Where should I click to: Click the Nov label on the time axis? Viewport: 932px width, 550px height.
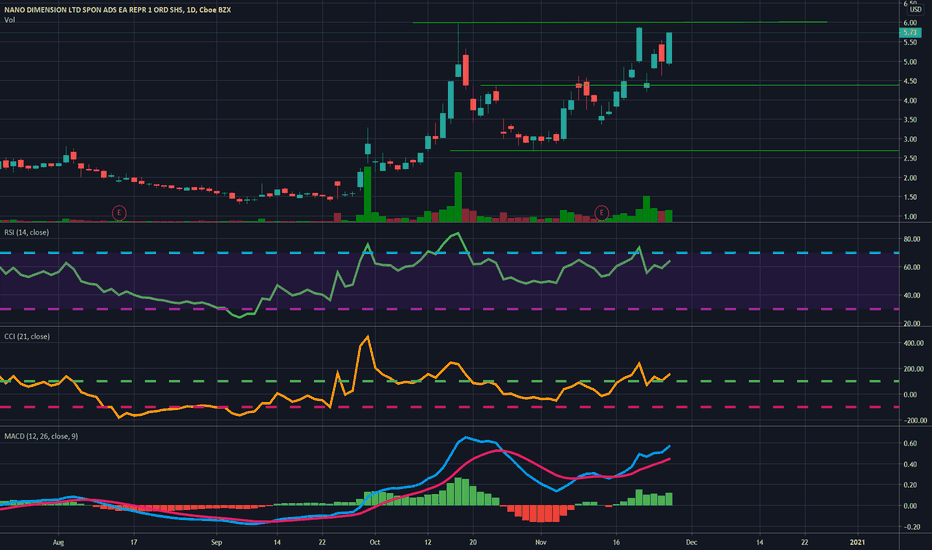[540, 542]
